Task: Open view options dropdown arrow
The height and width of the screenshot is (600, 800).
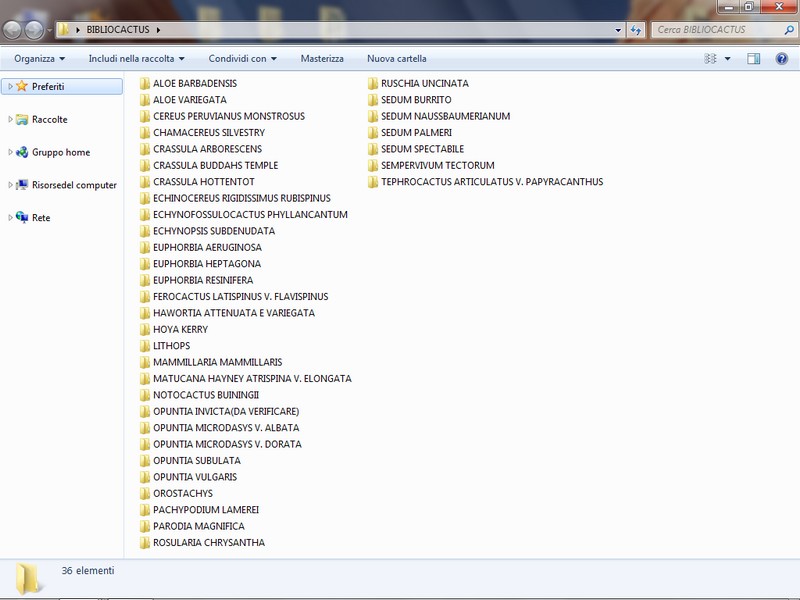Action: [x=728, y=59]
